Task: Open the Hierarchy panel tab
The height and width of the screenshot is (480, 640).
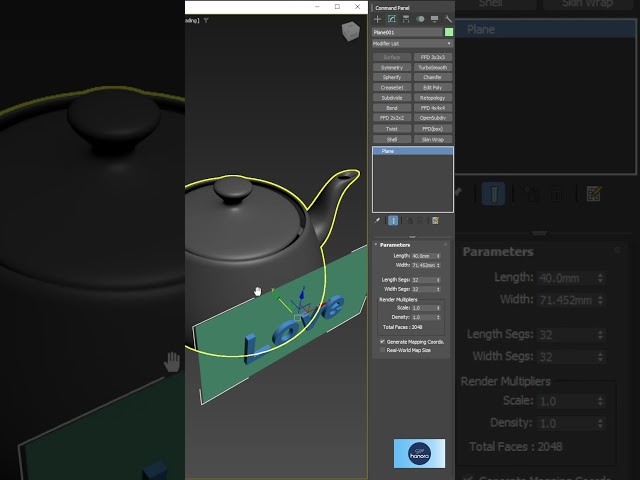Action: 406,19
